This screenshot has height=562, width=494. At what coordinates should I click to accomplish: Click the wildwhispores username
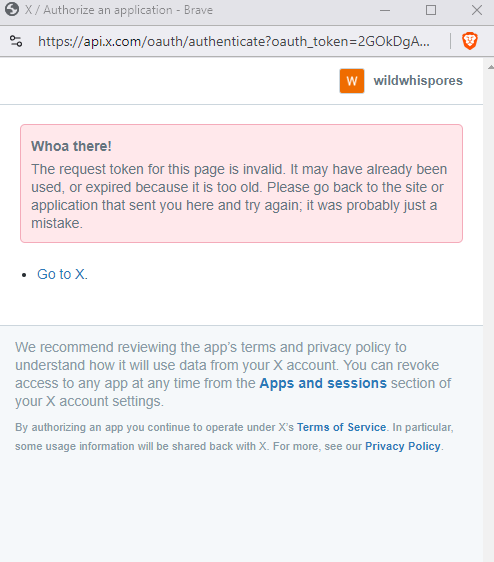click(x=418, y=81)
